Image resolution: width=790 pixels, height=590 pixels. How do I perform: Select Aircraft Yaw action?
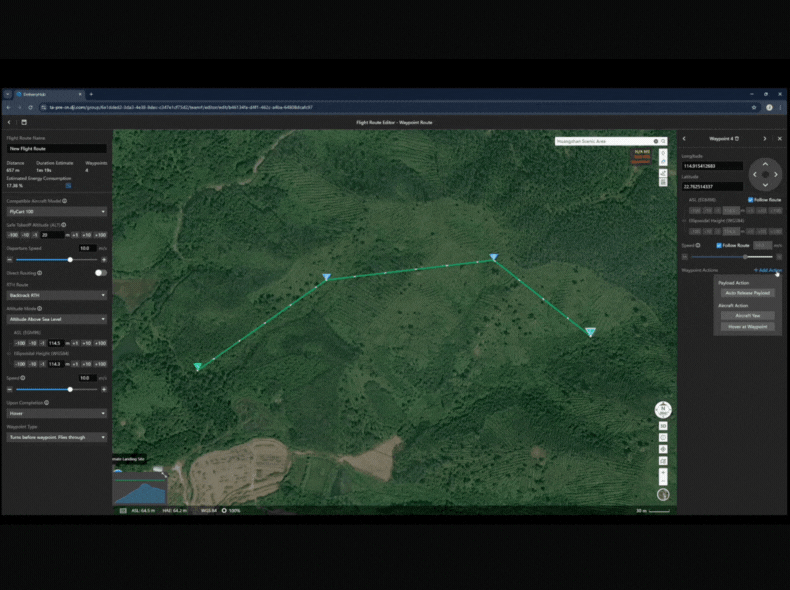(x=748, y=315)
